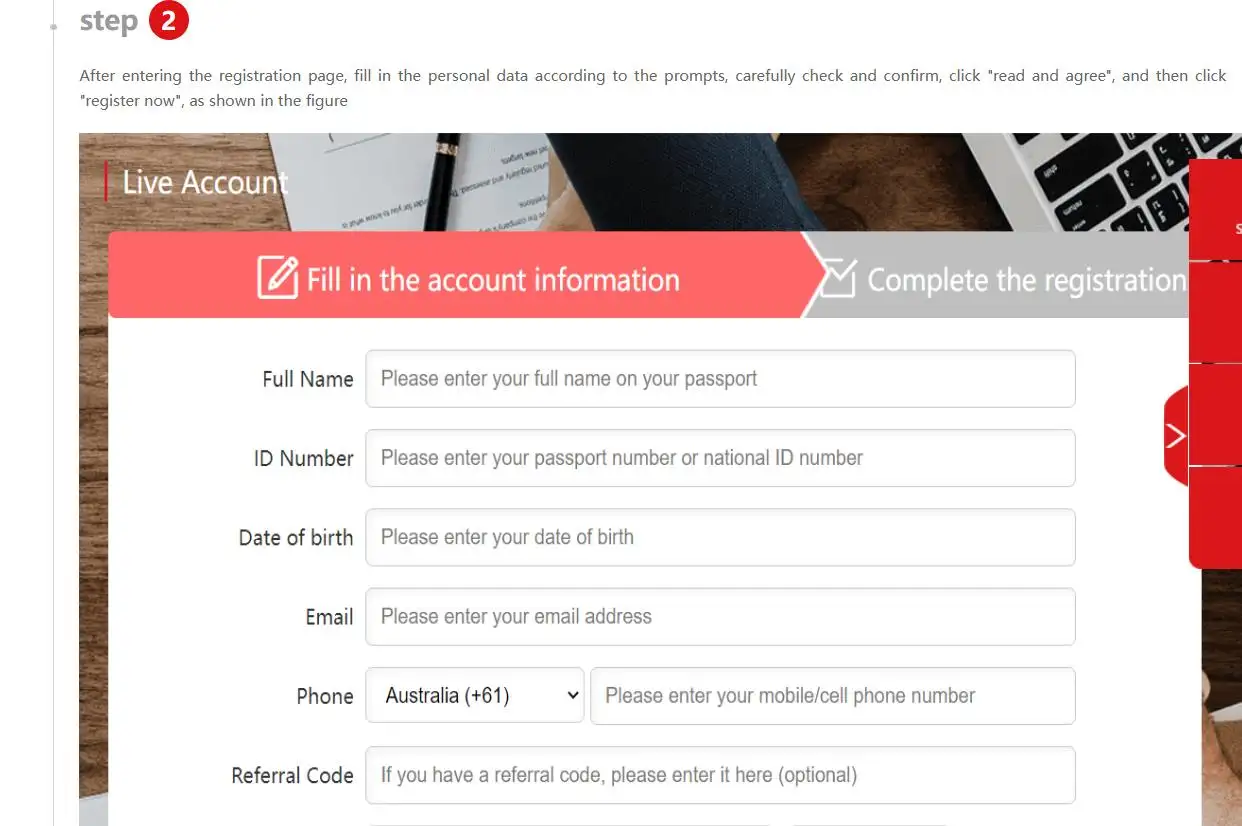
Task: Collapse the red side panel with the arrow
Action: 1175,436
